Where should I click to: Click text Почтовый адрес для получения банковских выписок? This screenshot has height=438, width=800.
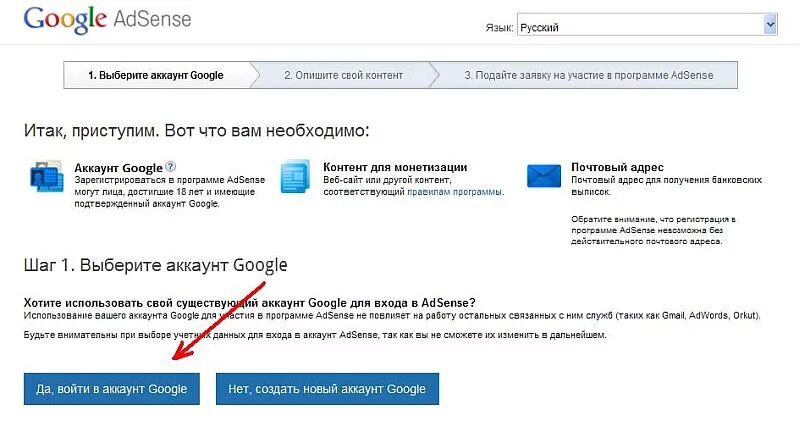[x=666, y=186]
